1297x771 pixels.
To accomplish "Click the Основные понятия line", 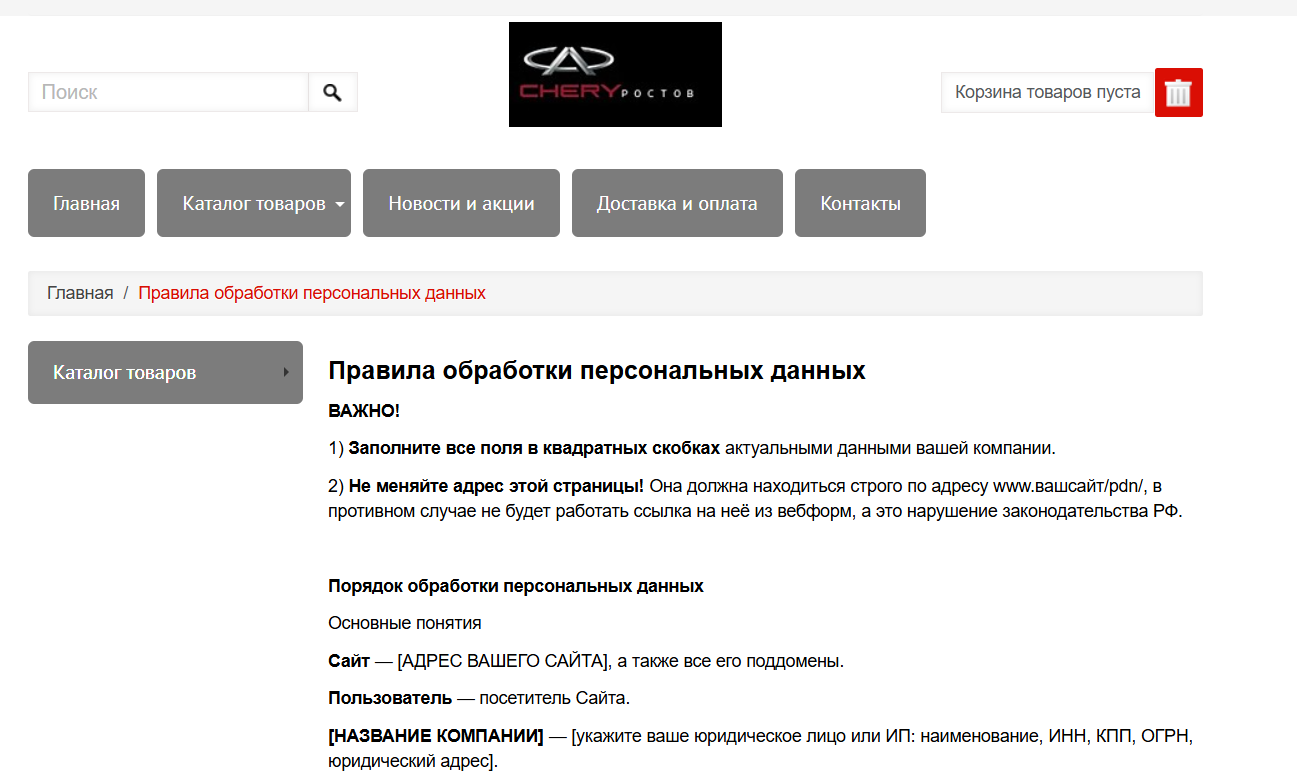I will click(x=405, y=623).
